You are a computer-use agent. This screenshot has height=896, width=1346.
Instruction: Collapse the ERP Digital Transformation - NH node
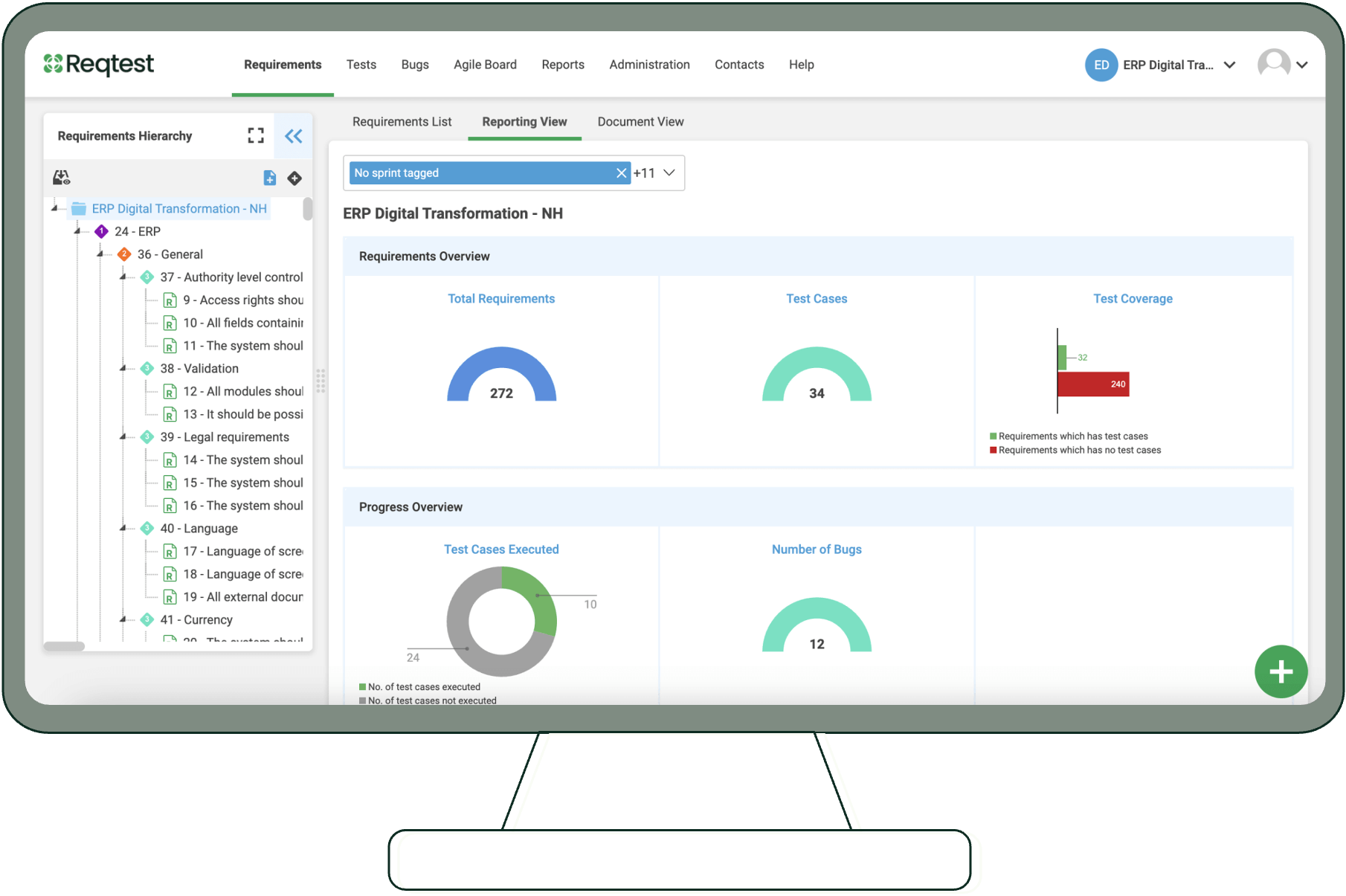tap(54, 209)
